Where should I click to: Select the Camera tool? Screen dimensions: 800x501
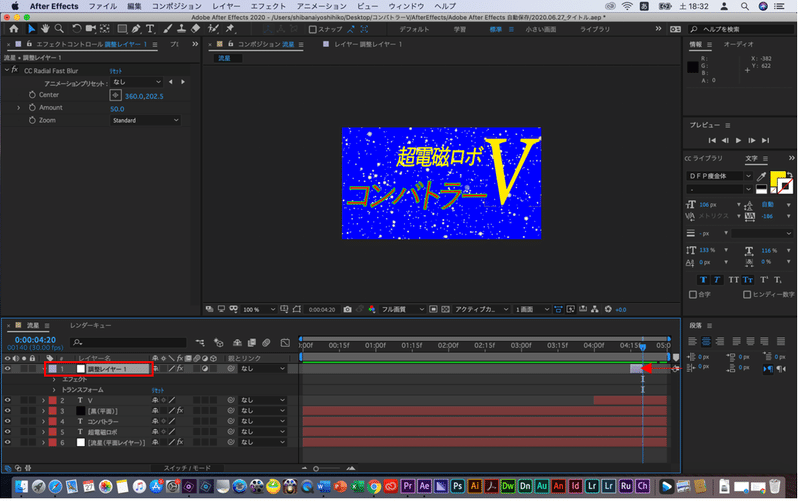coord(91,29)
